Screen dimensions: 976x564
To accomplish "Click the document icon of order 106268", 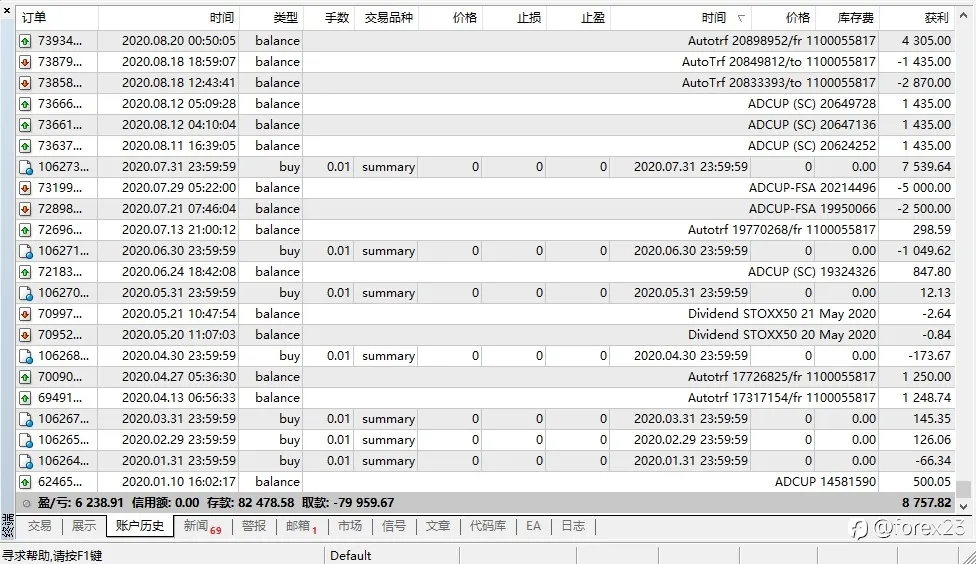I will [x=26, y=357].
